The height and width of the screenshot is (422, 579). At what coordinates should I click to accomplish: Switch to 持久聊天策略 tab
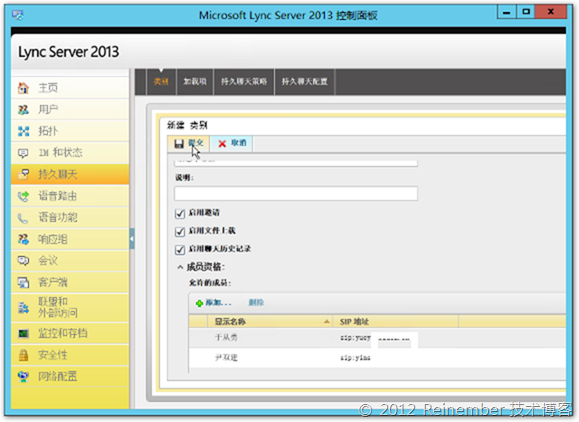point(244,82)
